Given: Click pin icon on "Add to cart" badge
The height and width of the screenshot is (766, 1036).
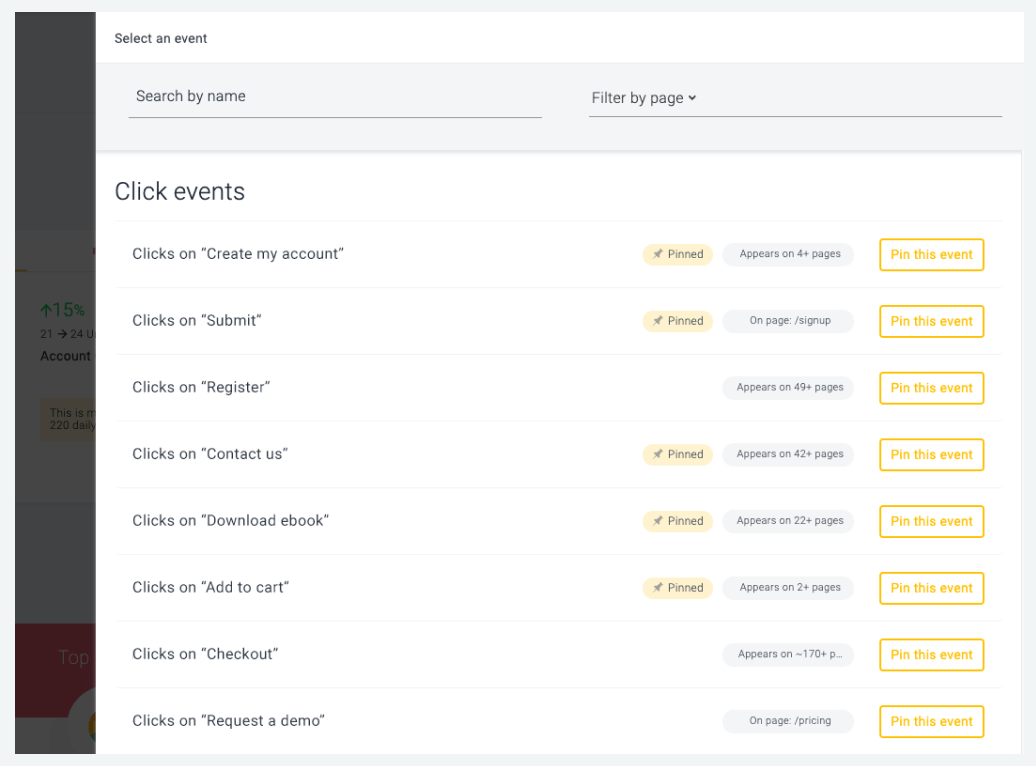Looking at the screenshot, I should click(x=658, y=588).
